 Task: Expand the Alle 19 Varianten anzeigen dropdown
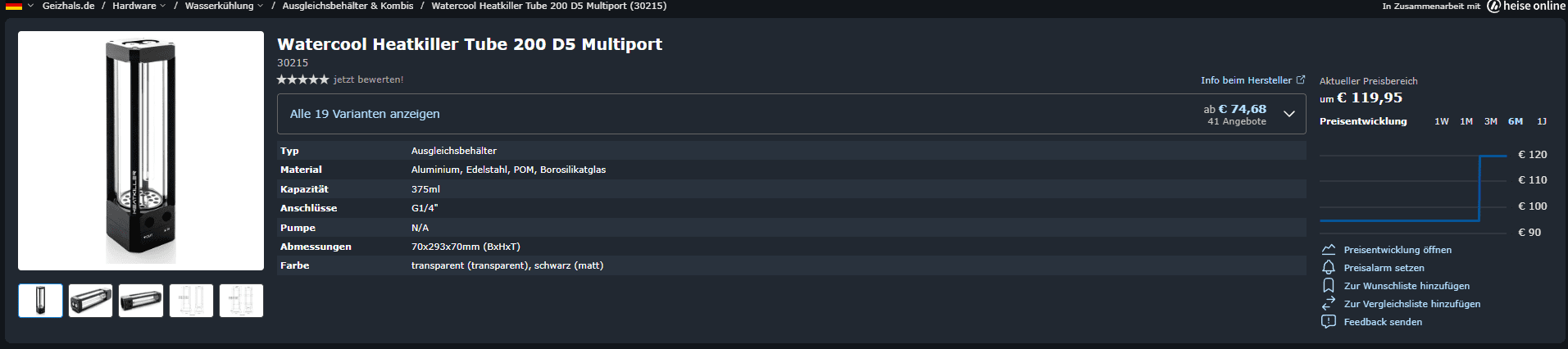pos(1288,114)
